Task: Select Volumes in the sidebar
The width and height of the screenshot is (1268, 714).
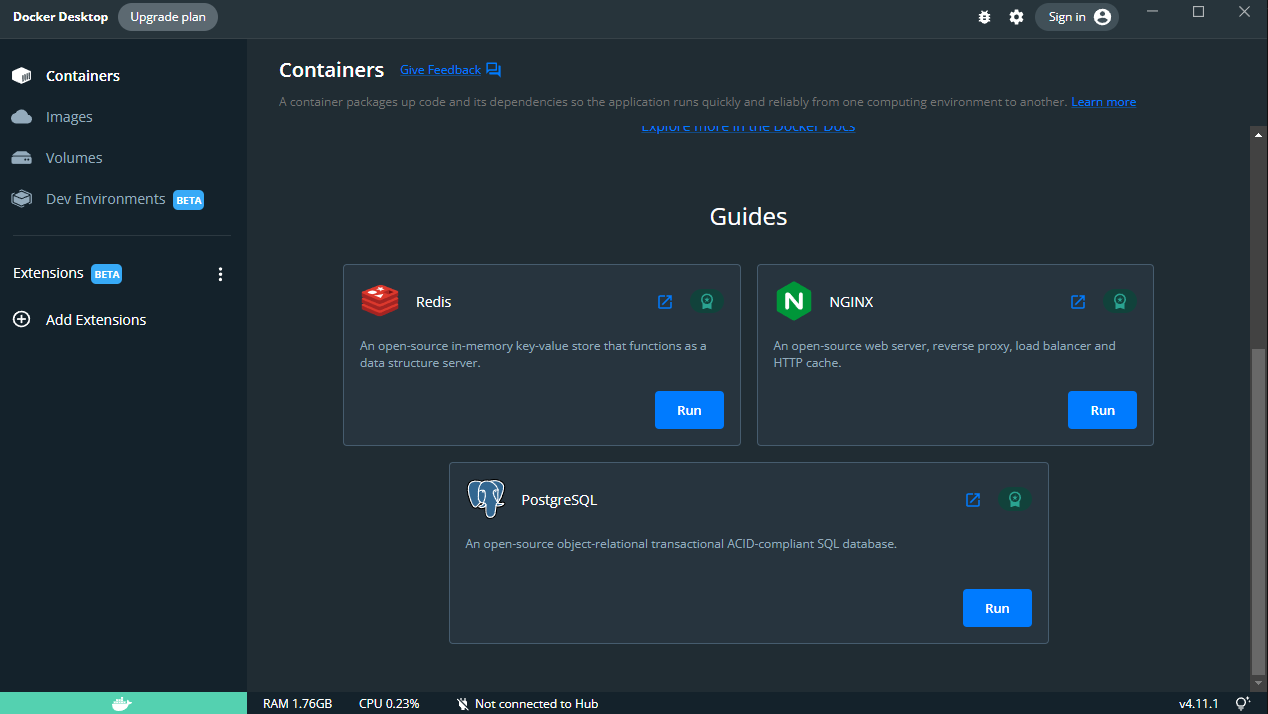Action: pyautogui.click(x=74, y=158)
